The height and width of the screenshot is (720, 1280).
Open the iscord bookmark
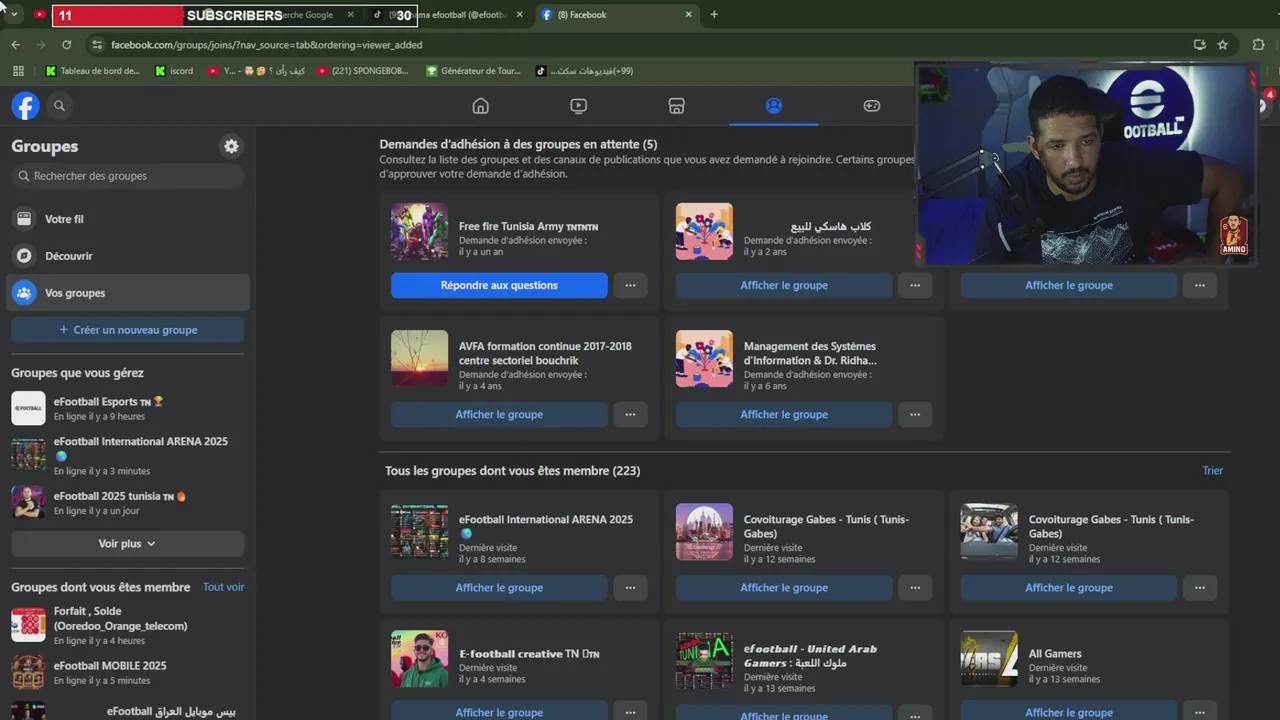click(174, 71)
